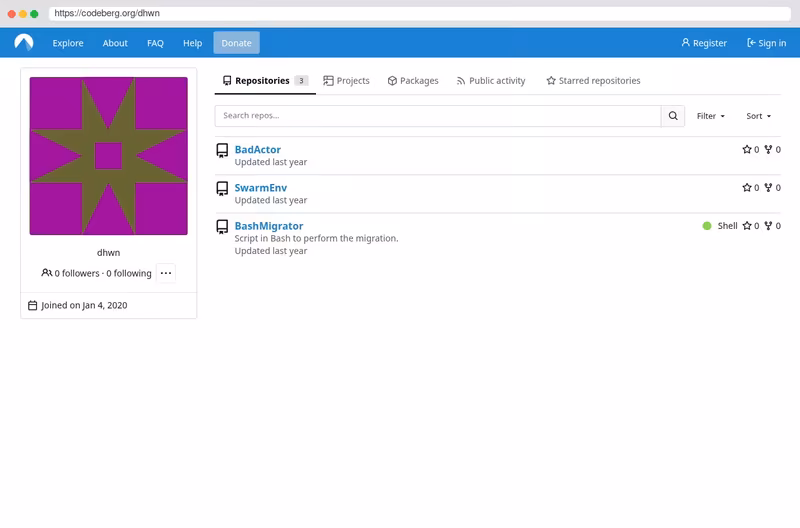This screenshot has width=800, height=528.
Task: Open the BashMigrator repository link
Action: 269,226
